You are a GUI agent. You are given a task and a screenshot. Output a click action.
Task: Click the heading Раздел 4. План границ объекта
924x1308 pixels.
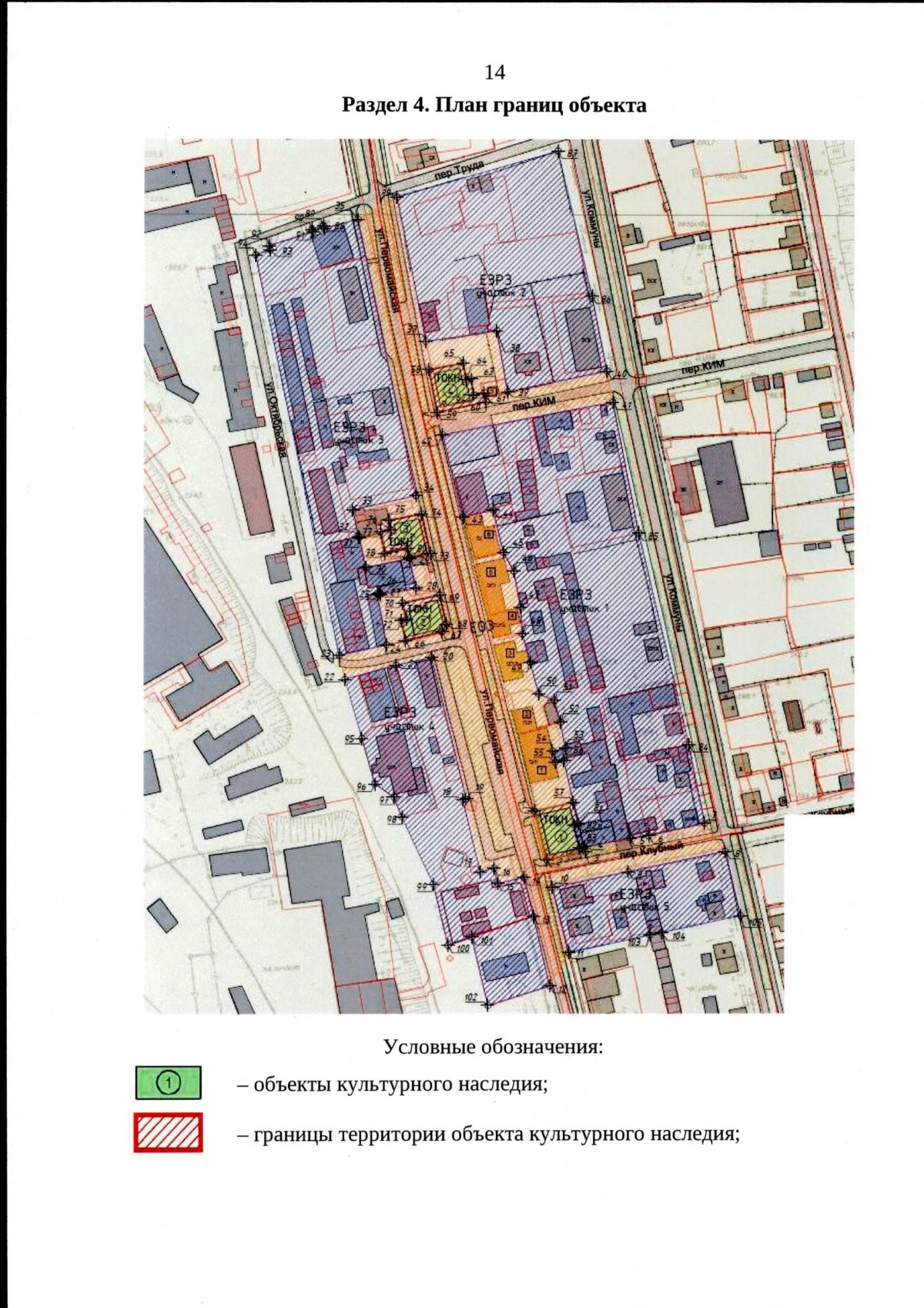tap(494, 105)
